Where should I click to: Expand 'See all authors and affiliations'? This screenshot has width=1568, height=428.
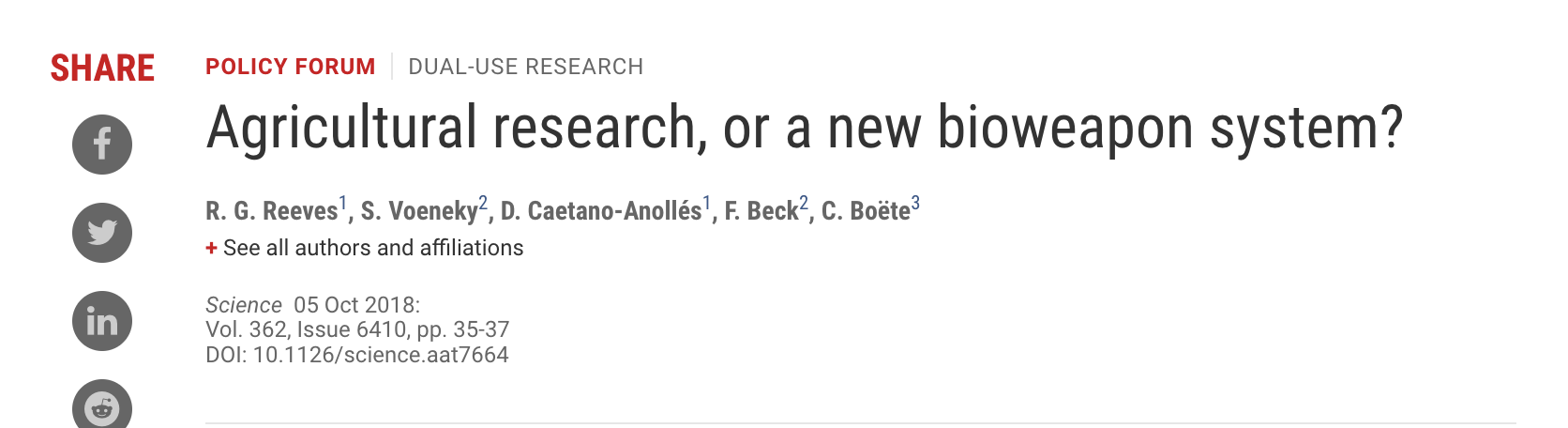point(373,248)
